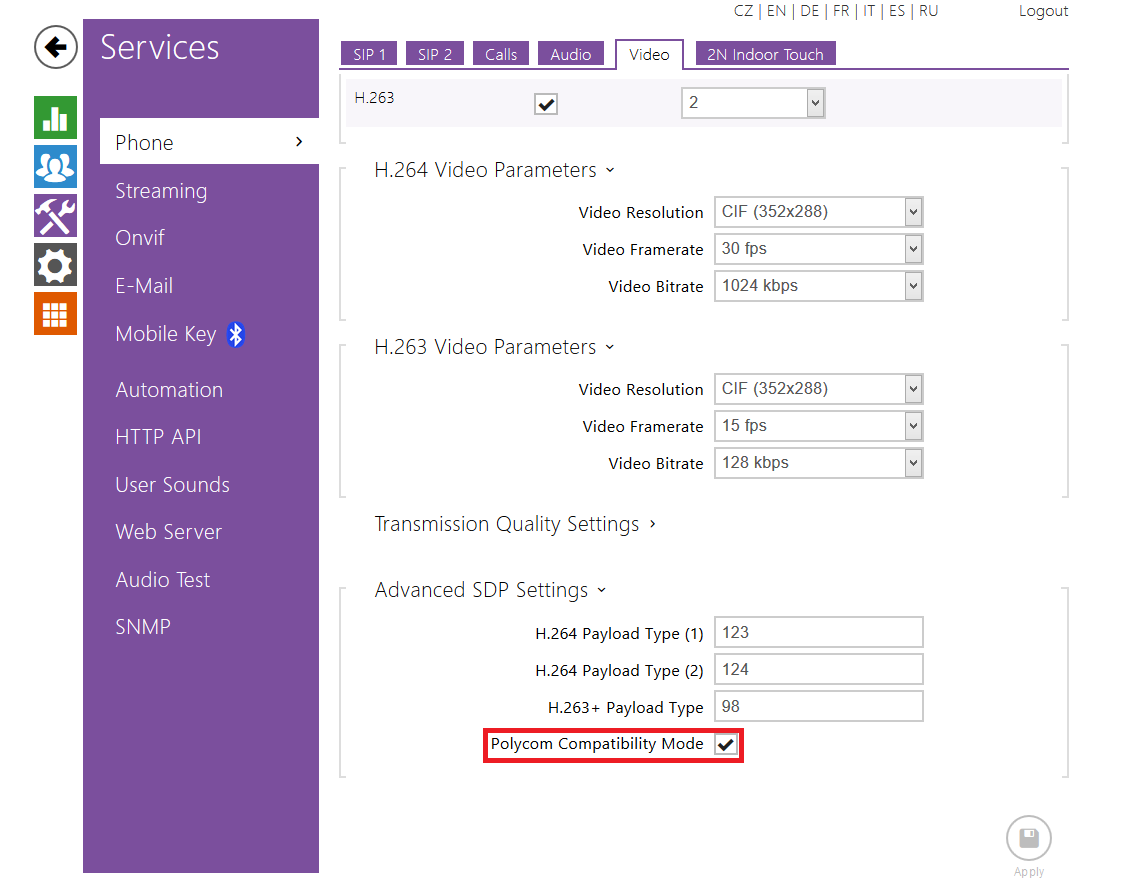Open H.264 Video Bitrate dropdown
Screen dimensions: 1123x883
pyautogui.click(x=818, y=286)
